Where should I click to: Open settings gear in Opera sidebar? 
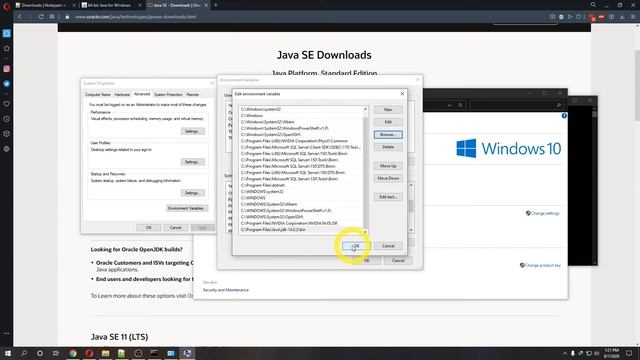[7, 149]
